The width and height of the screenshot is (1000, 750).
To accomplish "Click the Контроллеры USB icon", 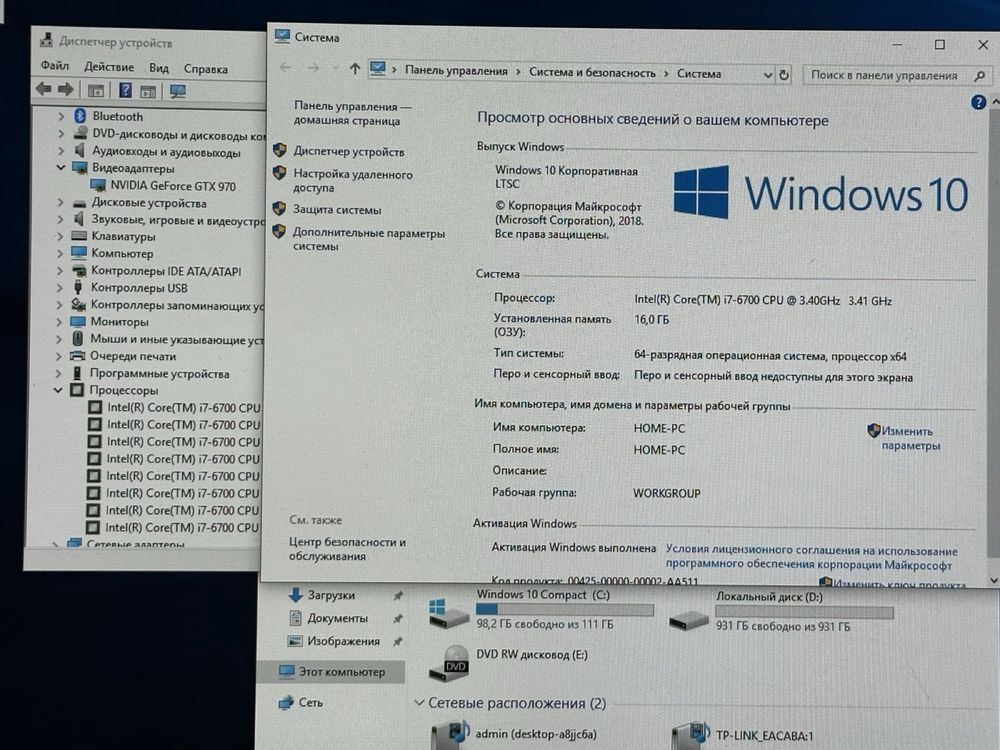I will tap(78, 287).
